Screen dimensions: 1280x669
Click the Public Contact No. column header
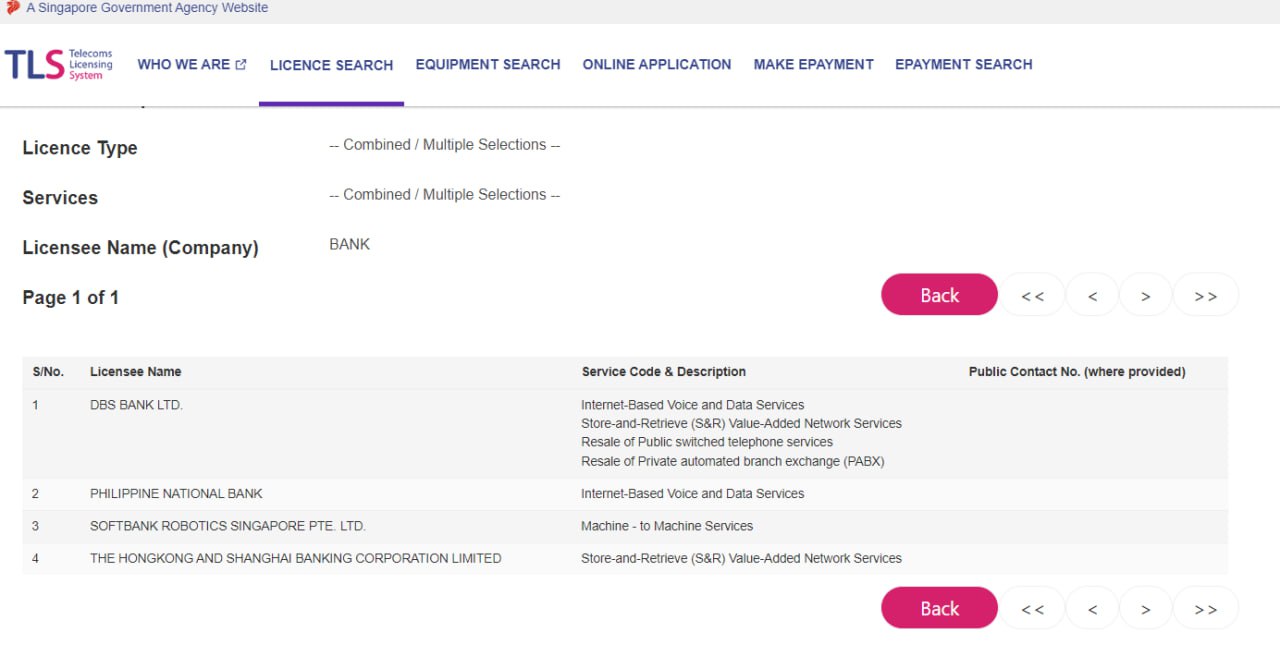(x=1077, y=372)
